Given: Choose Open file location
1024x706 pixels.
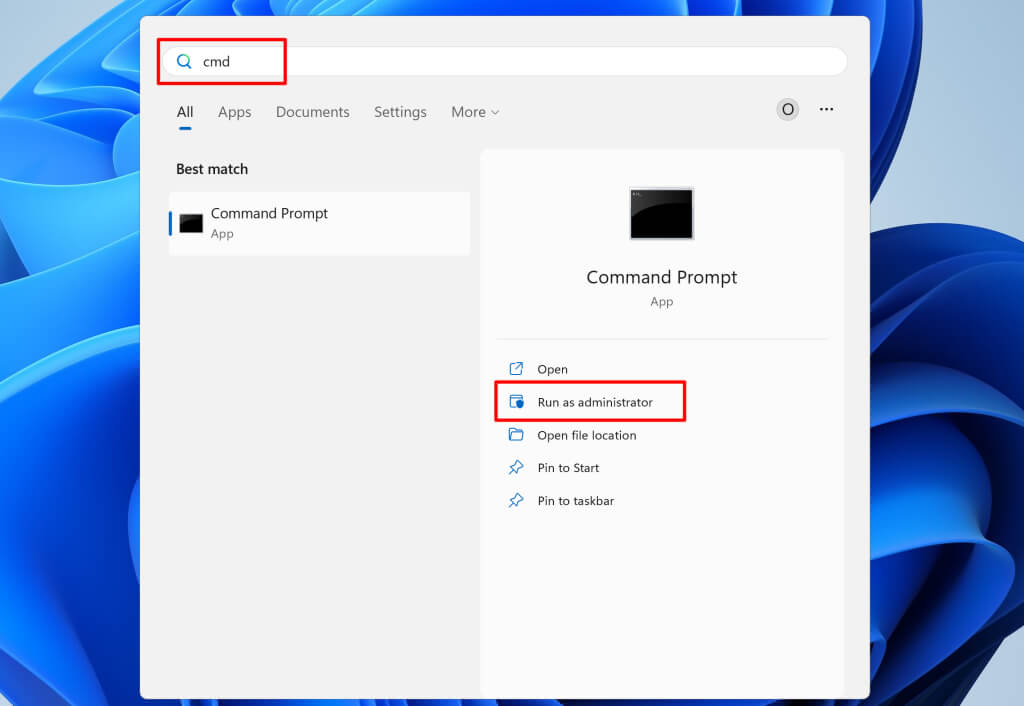Looking at the screenshot, I should 586,435.
